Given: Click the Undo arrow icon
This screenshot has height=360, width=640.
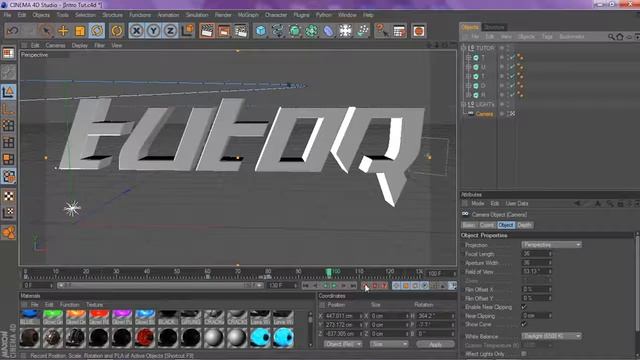Looking at the screenshot, I should pyautogui.click(x=13, y=31).
